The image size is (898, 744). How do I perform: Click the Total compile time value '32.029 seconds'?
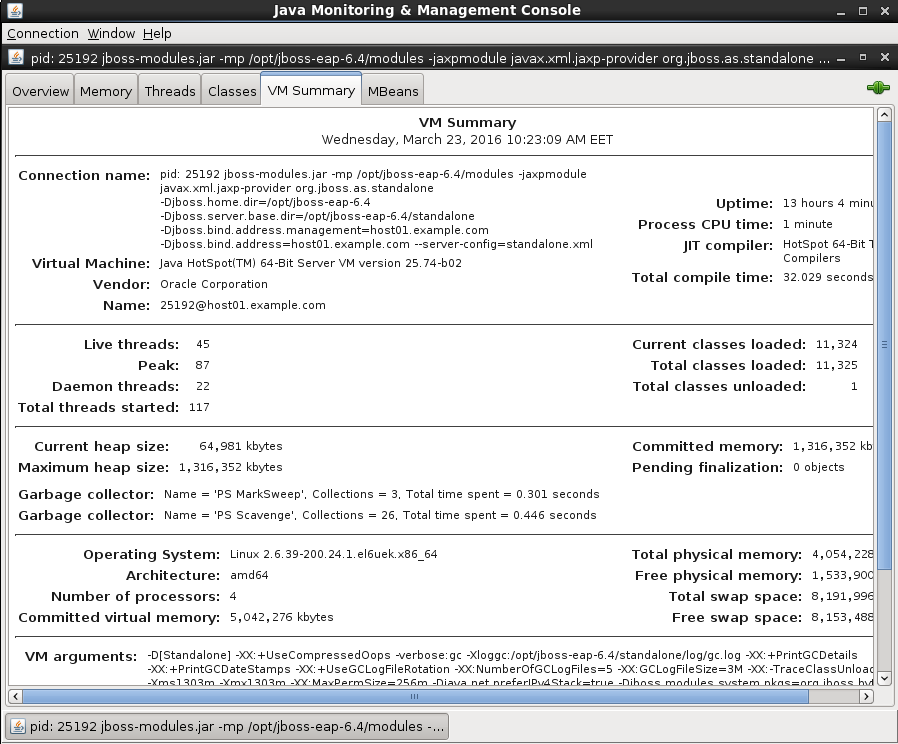(x=828, y=277)
